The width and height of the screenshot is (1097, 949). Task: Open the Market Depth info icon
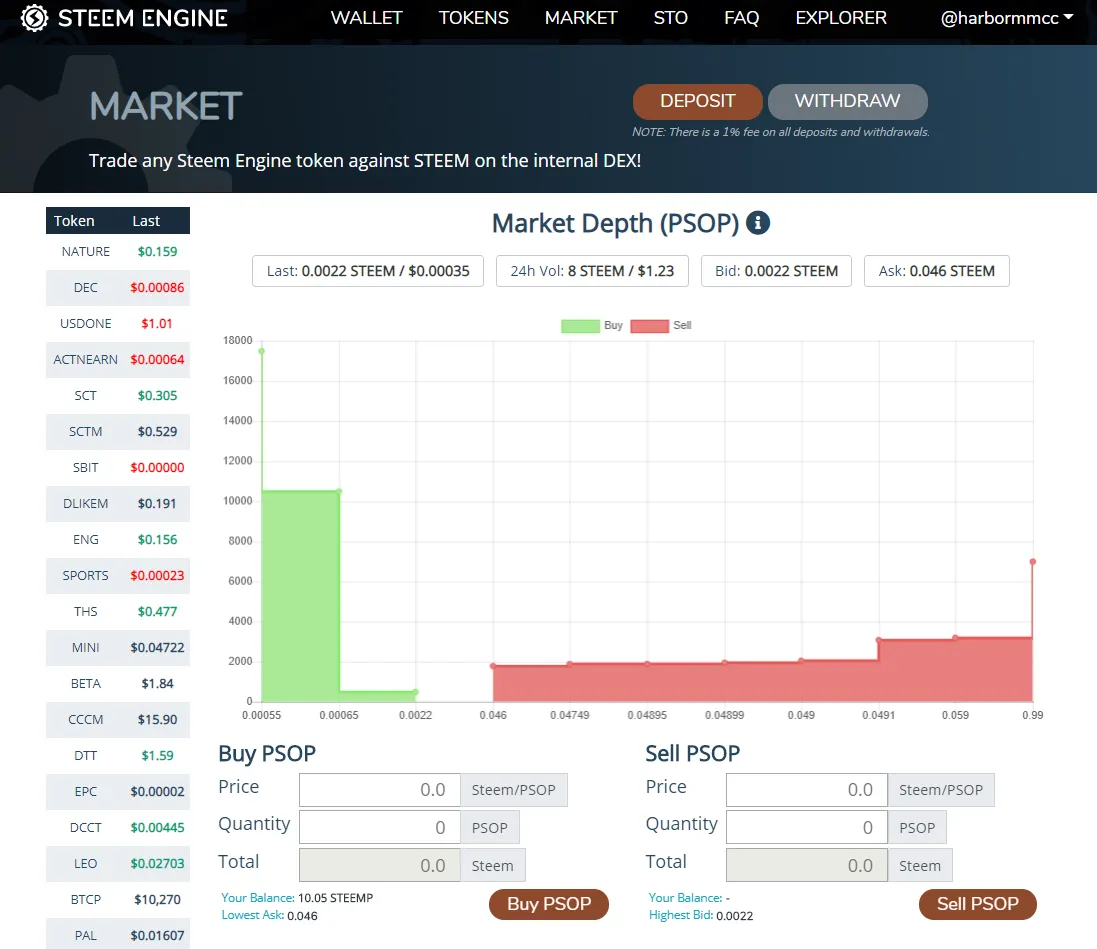758,223
